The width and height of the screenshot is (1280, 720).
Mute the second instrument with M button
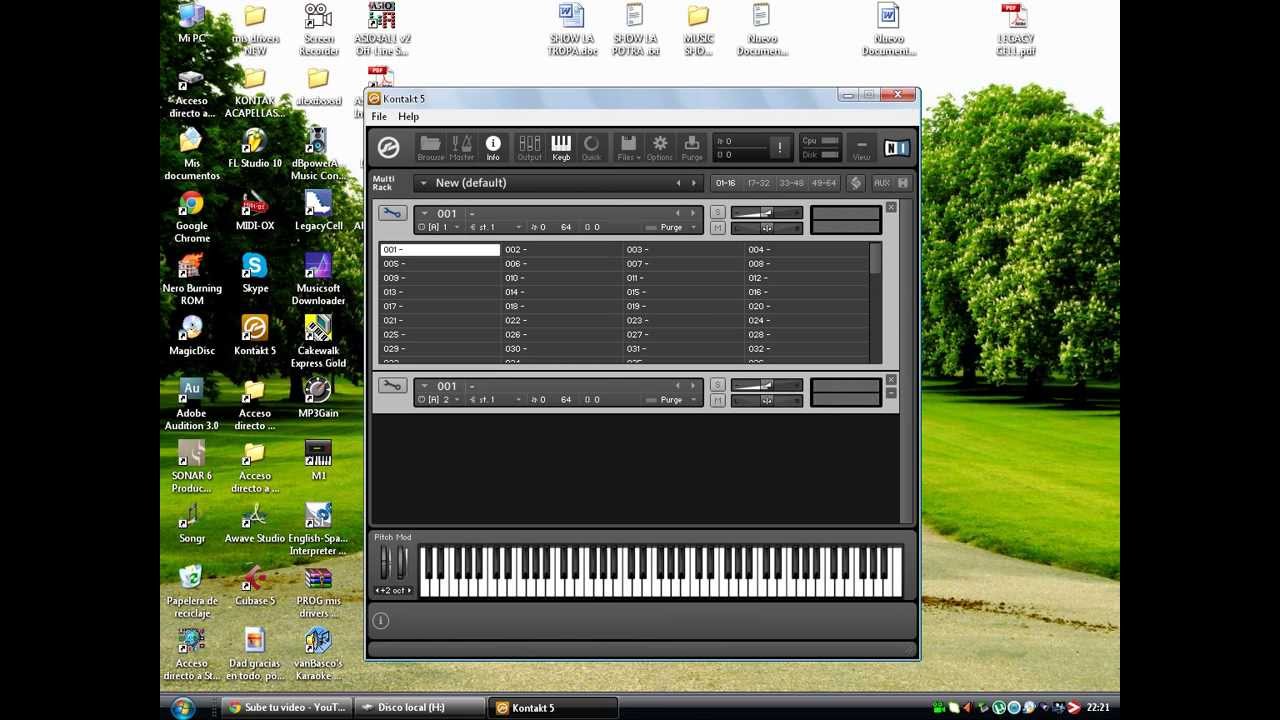pos(717,400)
